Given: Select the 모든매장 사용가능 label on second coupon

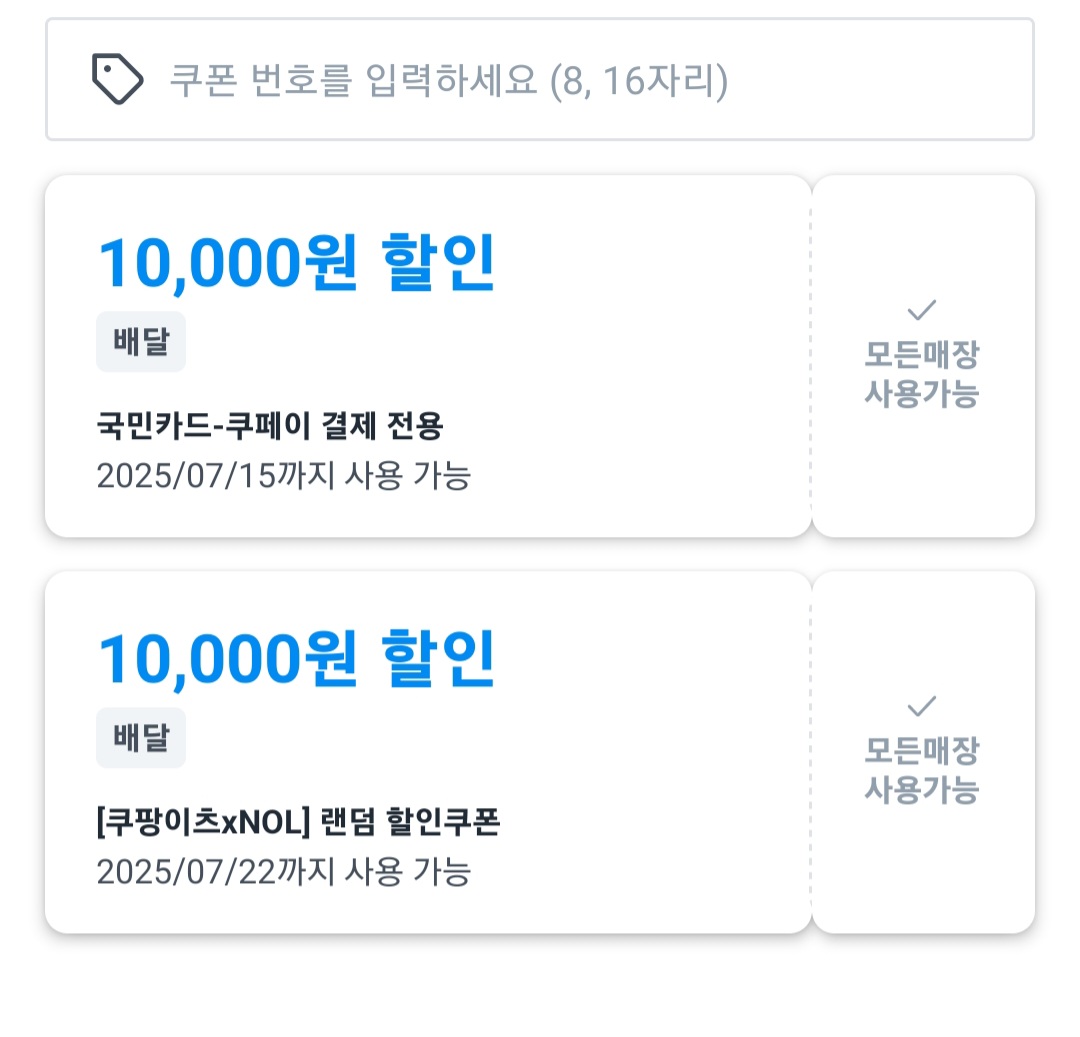Looking at the screenshot, I should 922,770.
